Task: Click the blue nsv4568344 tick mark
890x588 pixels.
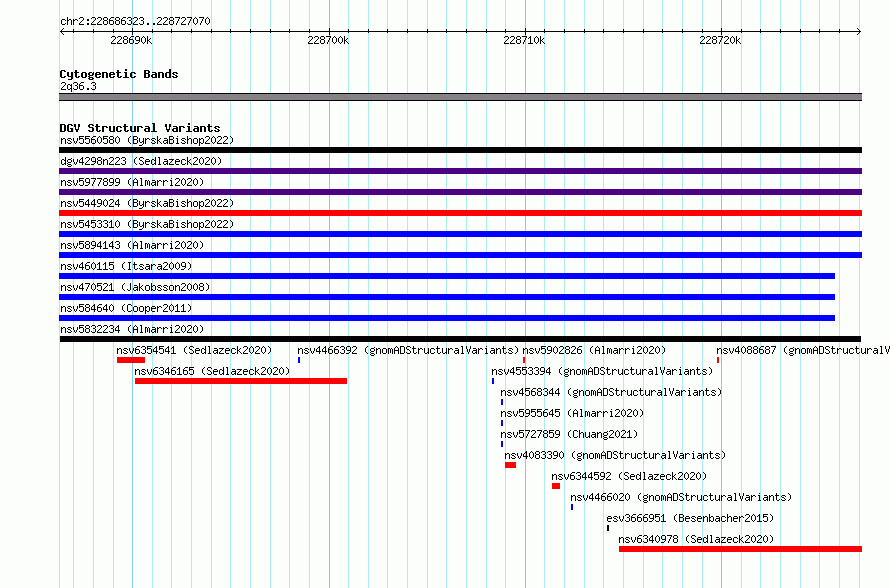Action: (502, 402)
